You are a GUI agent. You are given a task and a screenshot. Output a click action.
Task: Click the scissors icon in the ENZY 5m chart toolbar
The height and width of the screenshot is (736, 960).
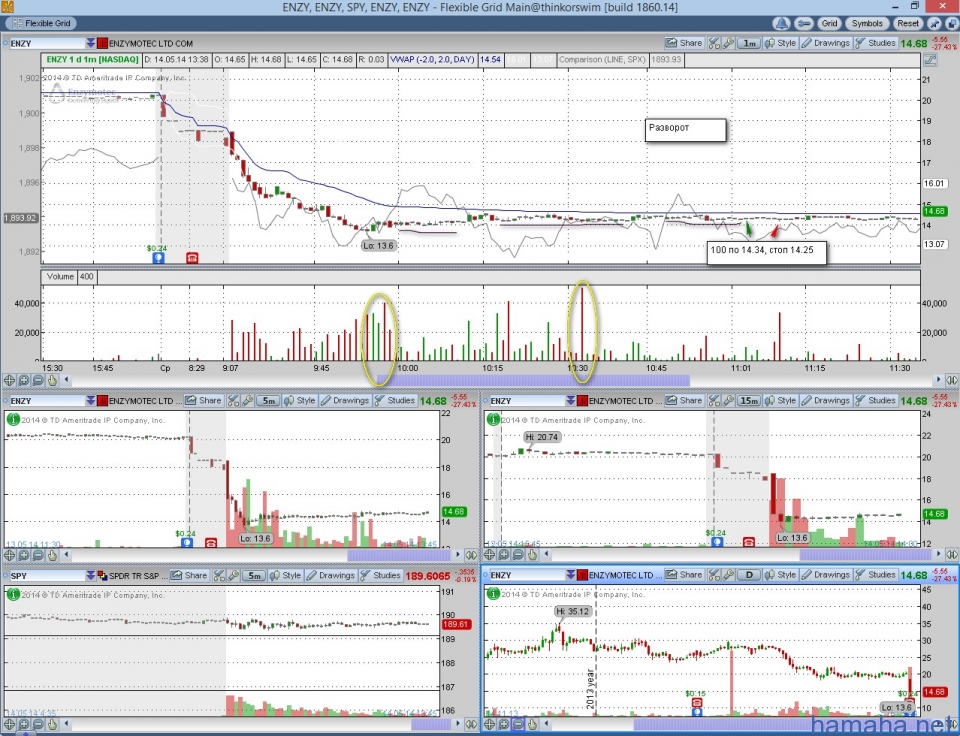(233, 400)
